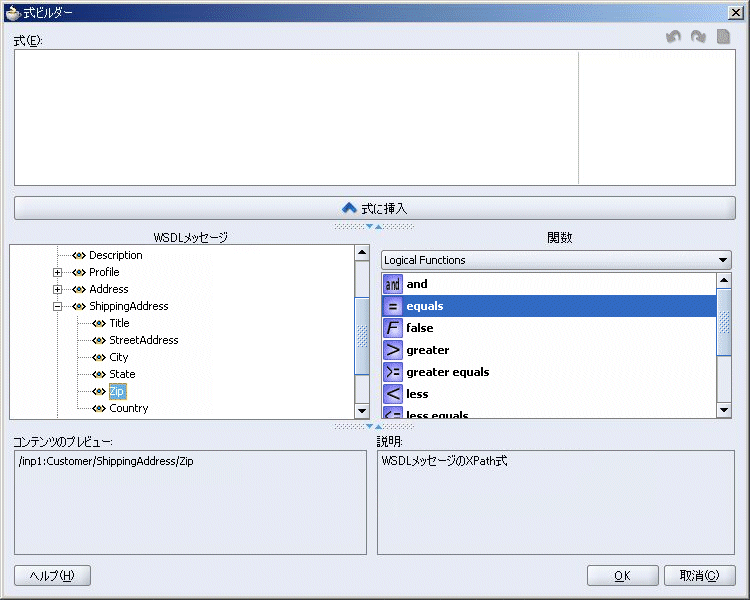
Task: Select the Profile tree item
Action: click(104, 272)
